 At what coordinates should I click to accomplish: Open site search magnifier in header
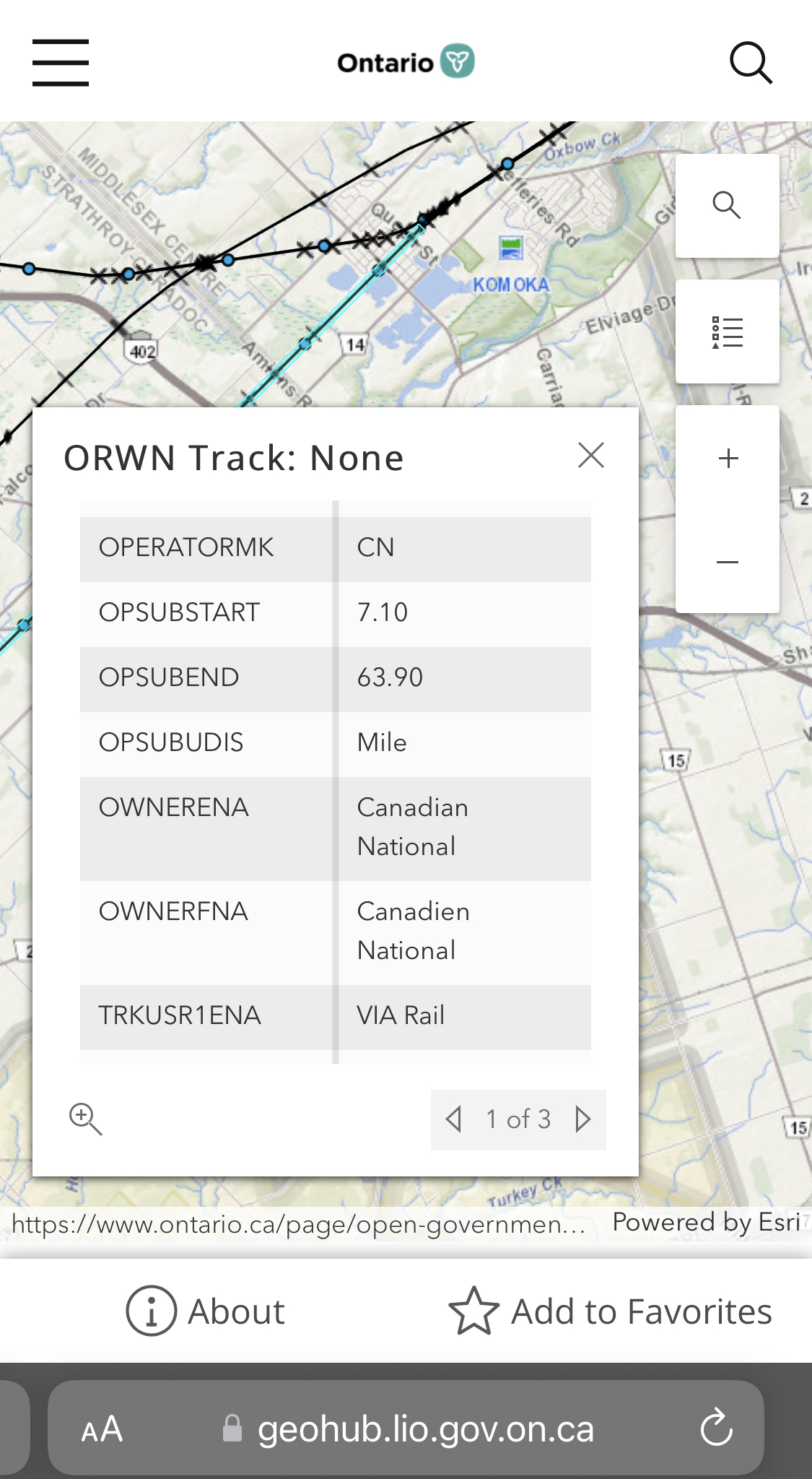click(751, 63)
